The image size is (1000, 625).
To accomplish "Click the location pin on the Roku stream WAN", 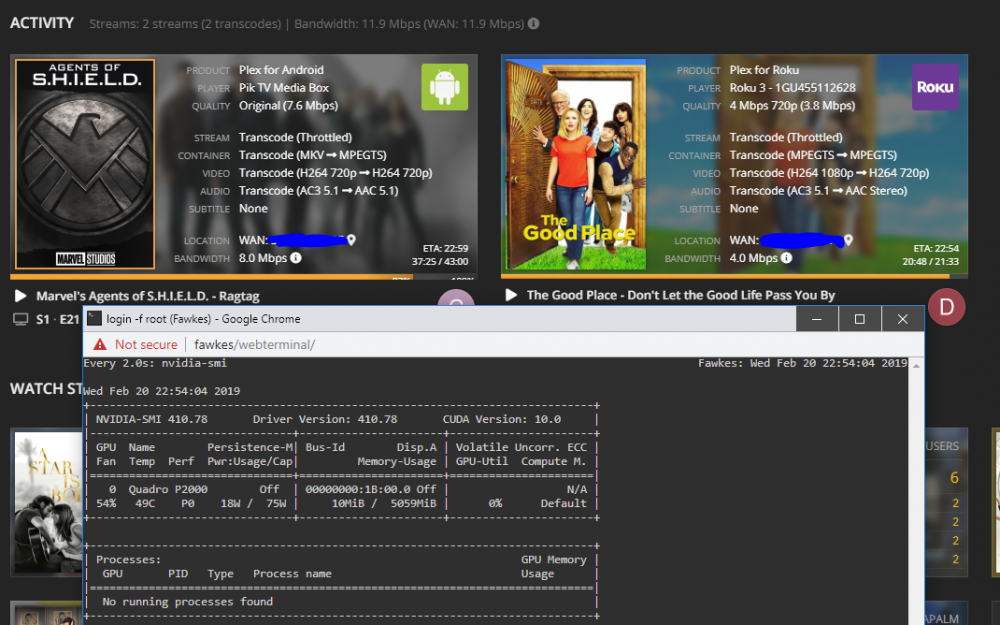I will 848,240.
